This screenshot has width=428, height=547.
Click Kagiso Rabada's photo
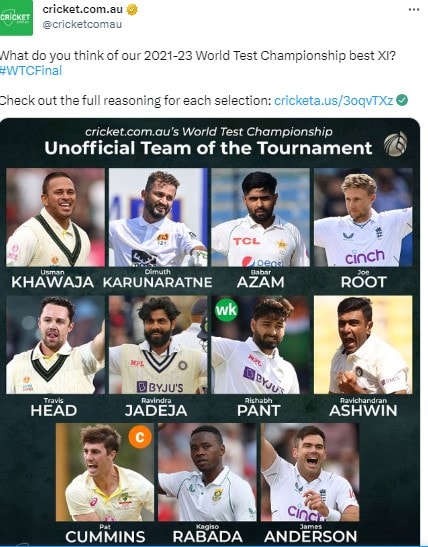click(208, 472)
